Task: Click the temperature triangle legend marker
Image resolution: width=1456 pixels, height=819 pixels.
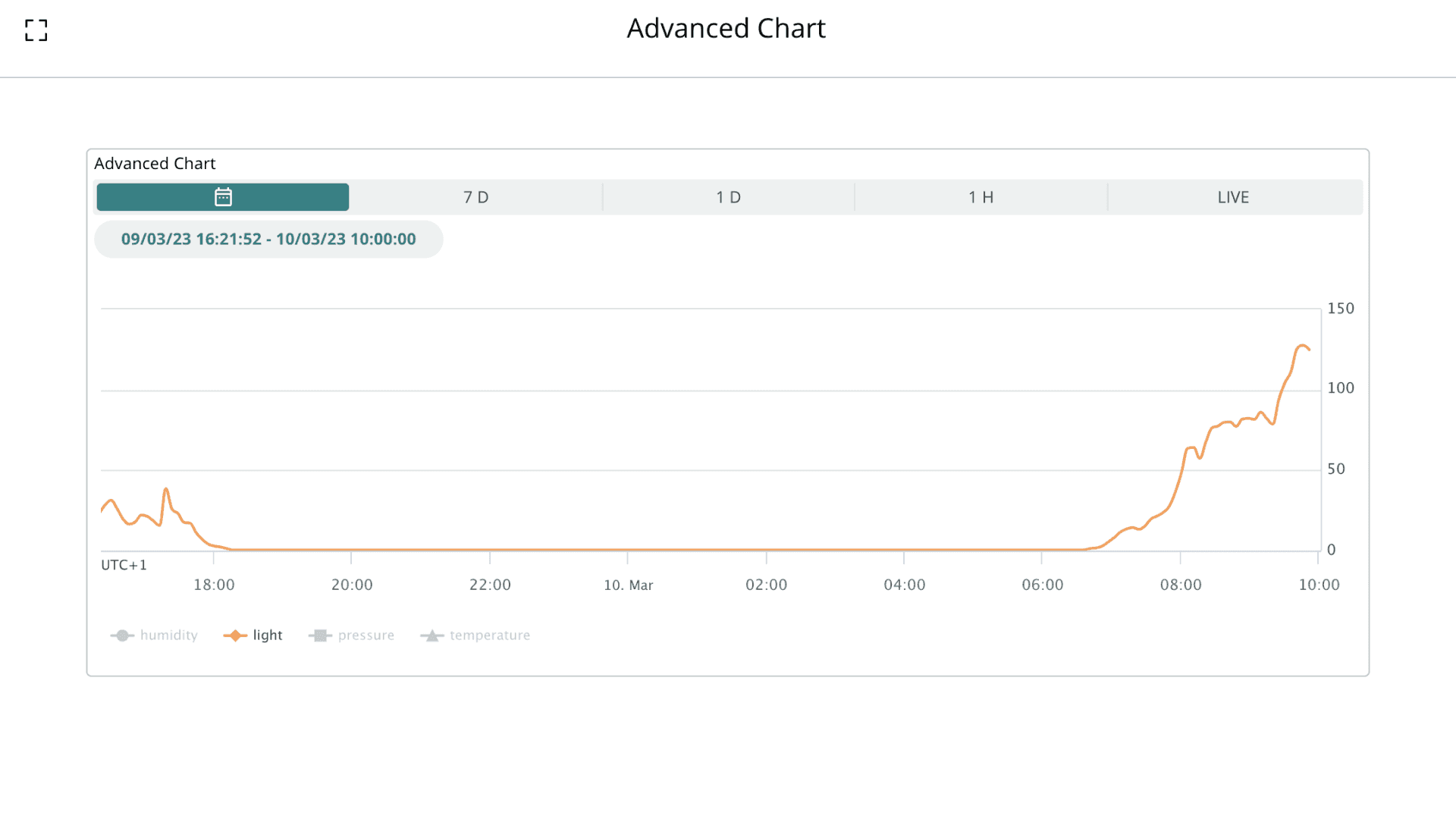Action: tap(431, 635)
